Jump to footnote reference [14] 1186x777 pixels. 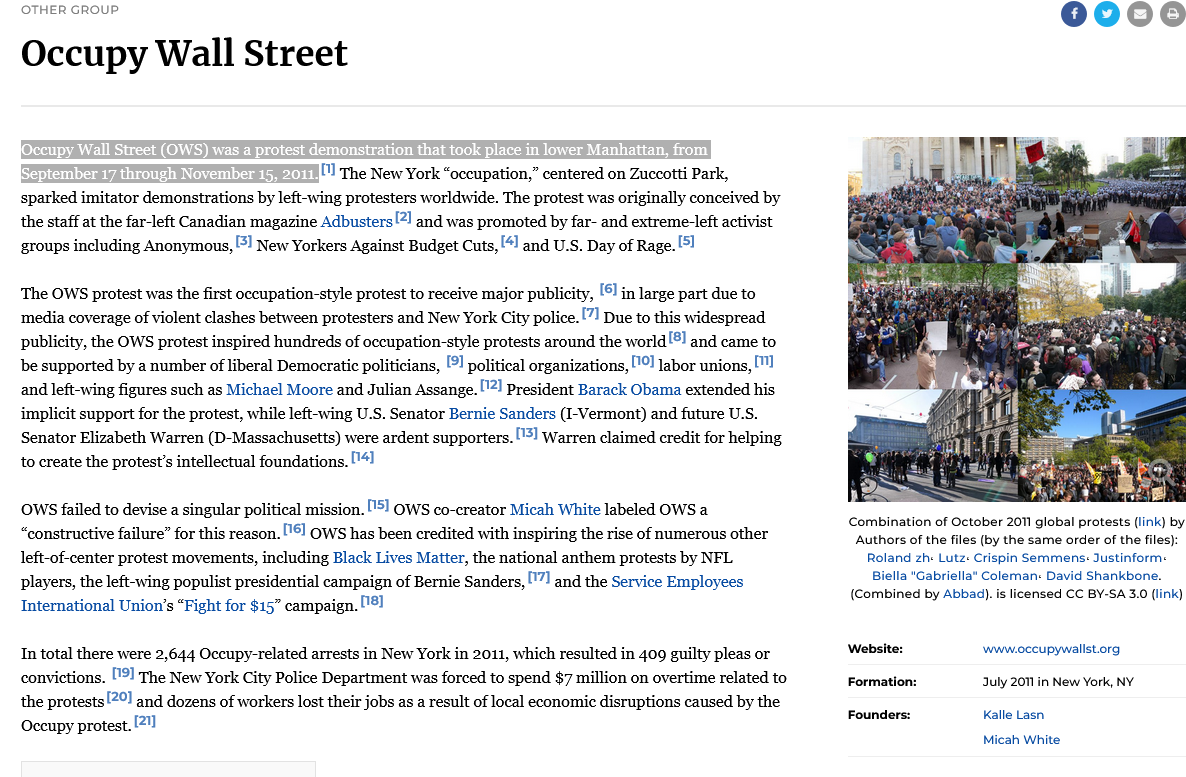[362, 458]
